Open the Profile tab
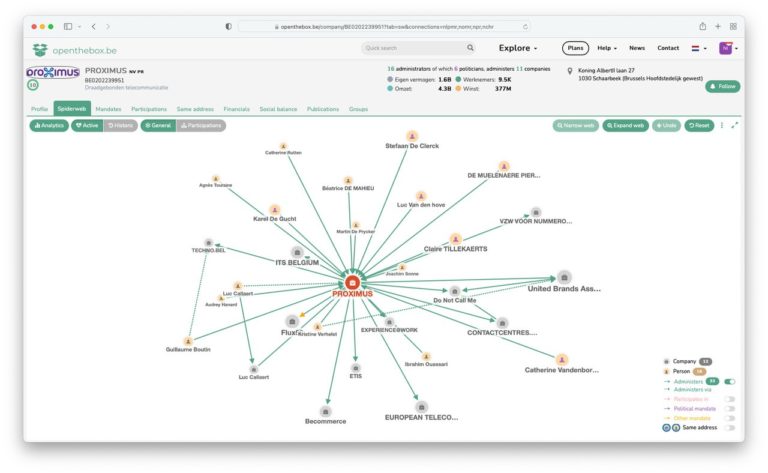 [x=39, y=109]
